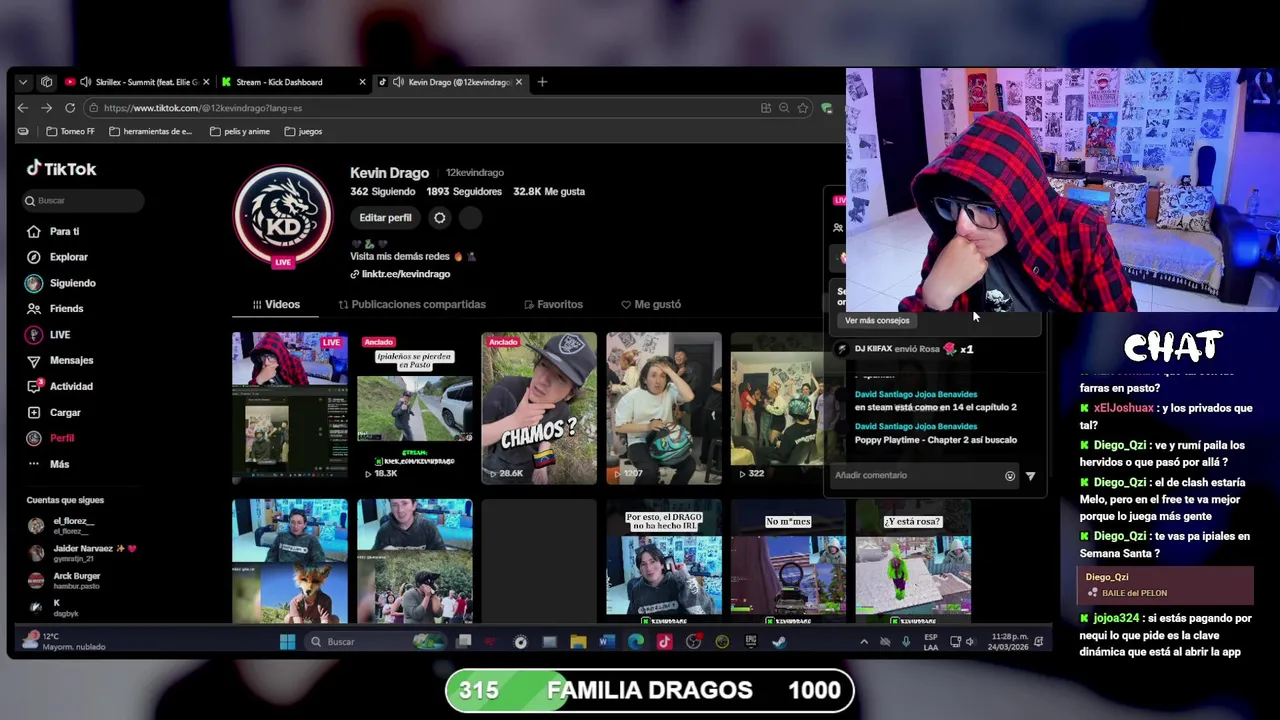Click the zoom magnifier in address bar
The image size is (1280, 720).
click(784, 108)
